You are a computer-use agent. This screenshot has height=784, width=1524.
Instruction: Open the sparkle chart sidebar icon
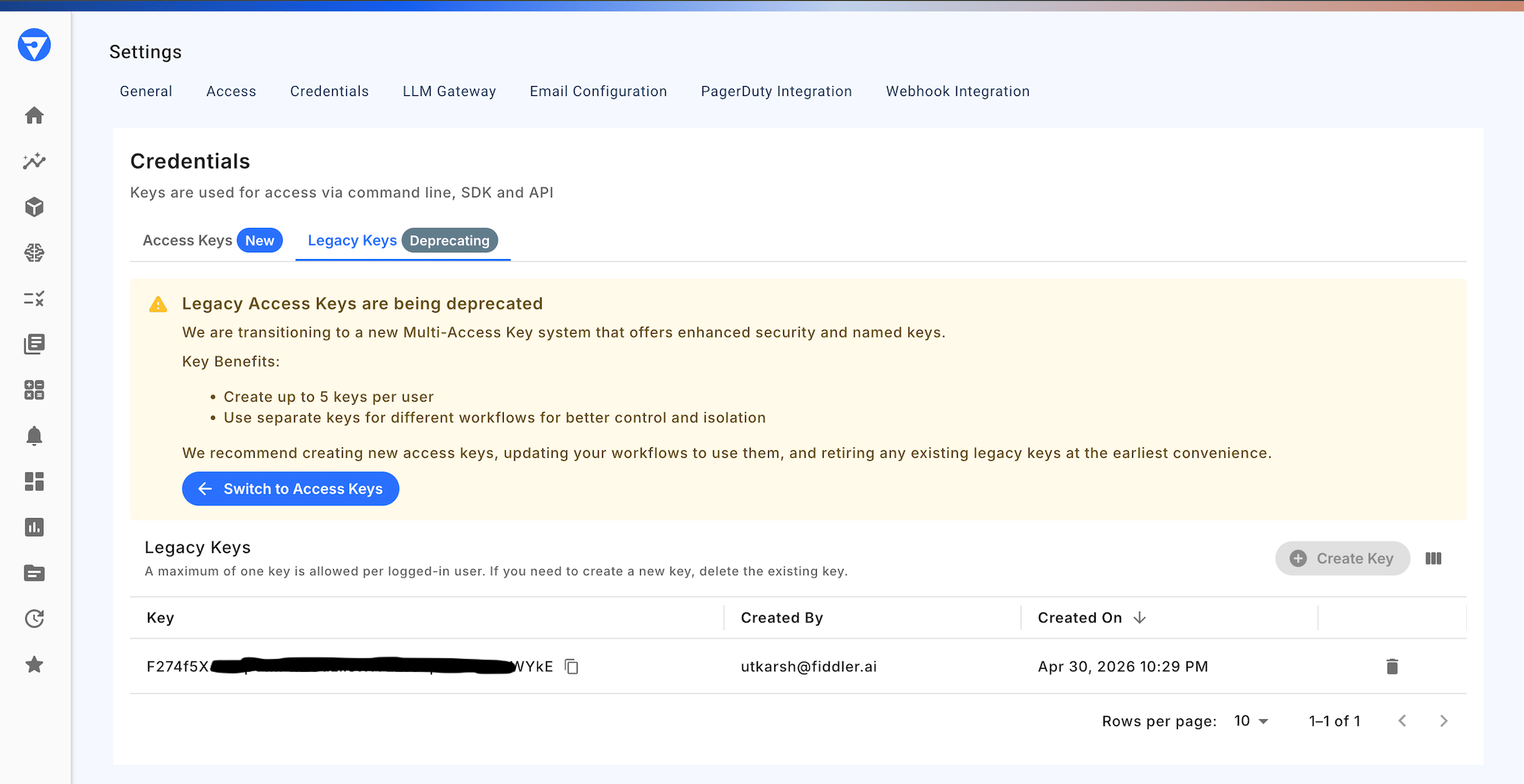click(x=34, y=161)
